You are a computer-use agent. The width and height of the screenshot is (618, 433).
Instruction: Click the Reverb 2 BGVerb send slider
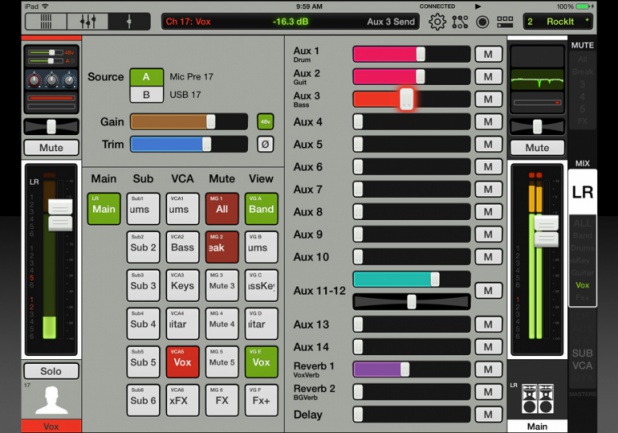(x=411, y=392)
